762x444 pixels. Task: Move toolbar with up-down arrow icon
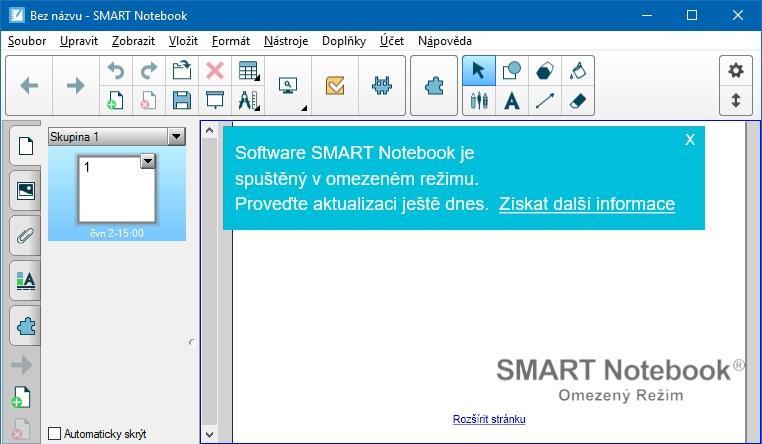click(x=736, y=101)
